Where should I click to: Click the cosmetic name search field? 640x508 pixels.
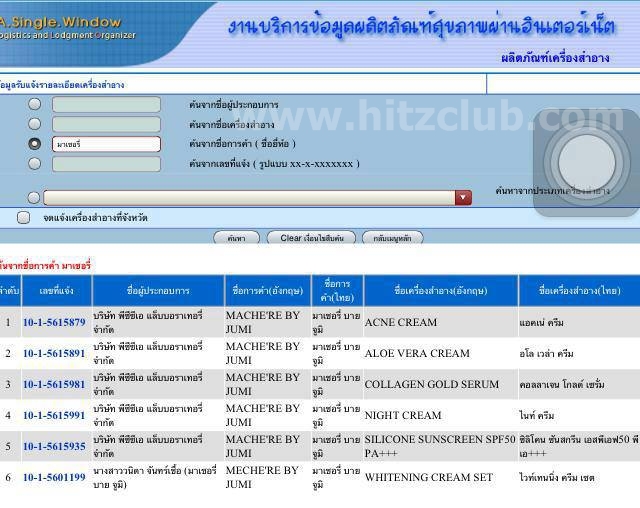coord(106,124)
